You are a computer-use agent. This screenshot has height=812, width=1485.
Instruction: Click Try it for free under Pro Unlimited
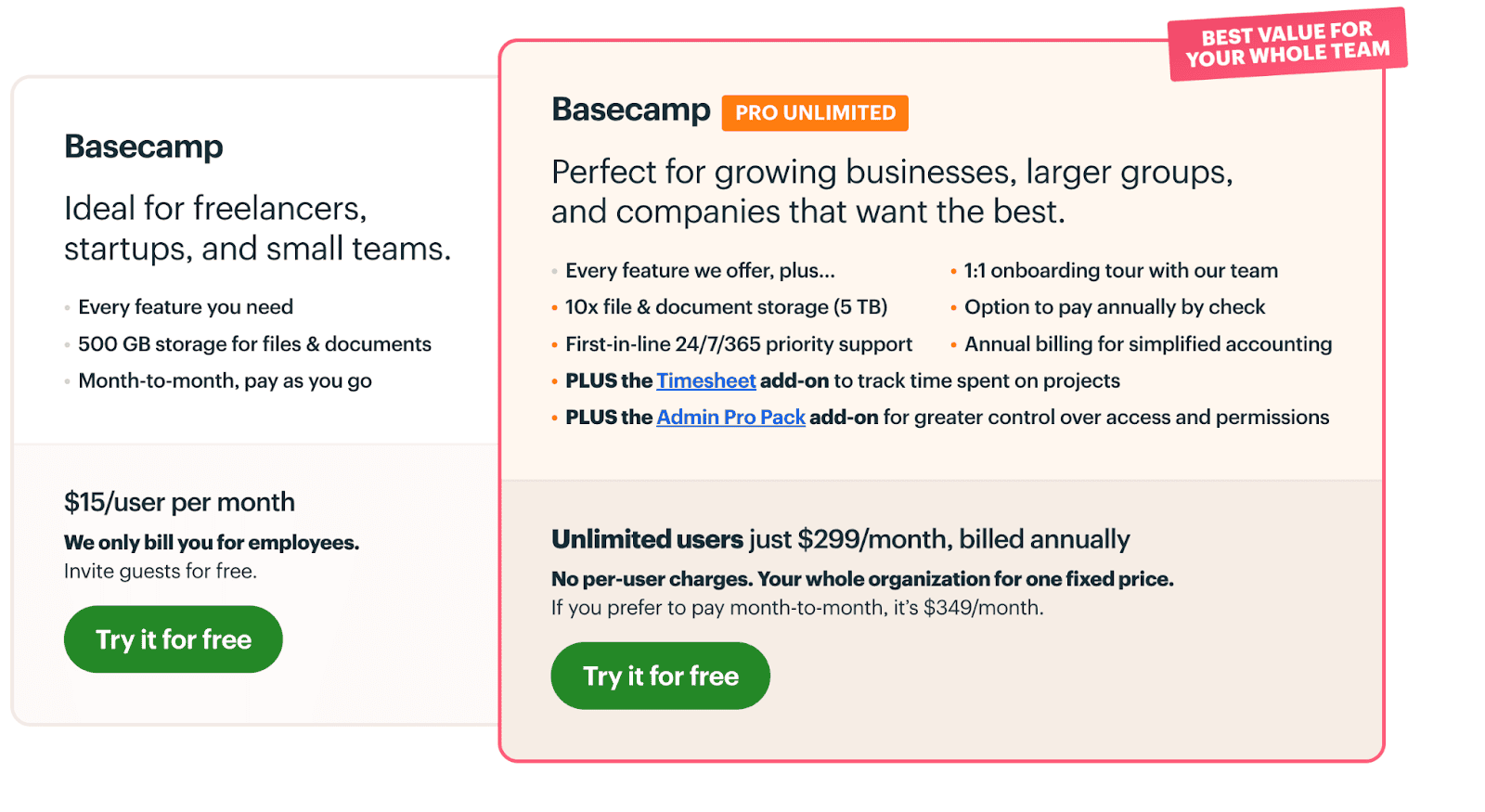click(x=660, y=676)
